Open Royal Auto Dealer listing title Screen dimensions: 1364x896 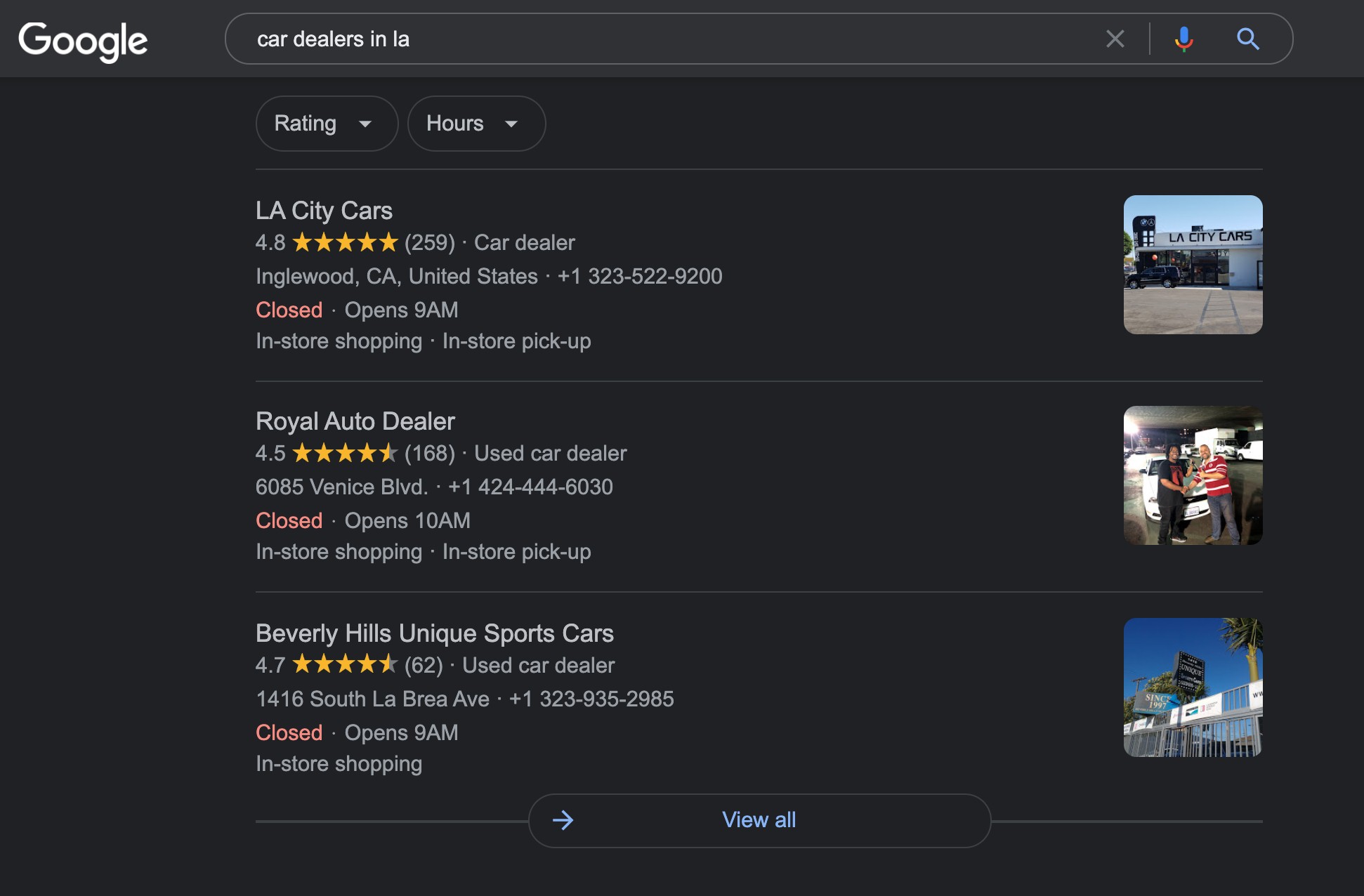(355, 421)
